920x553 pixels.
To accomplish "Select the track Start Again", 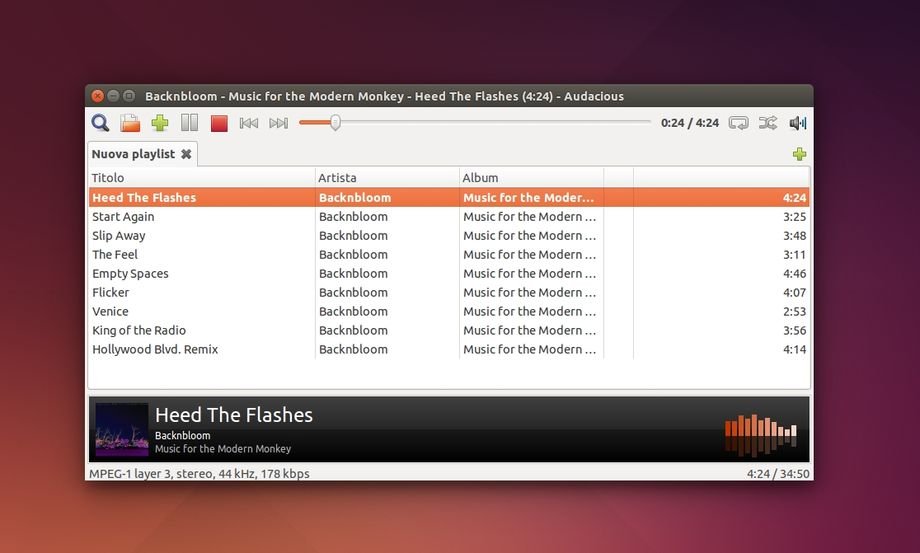I will (x=449, y=216).
